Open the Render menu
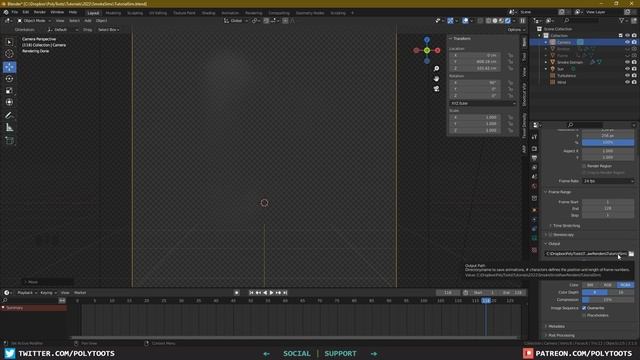Image resolution: width=640 pixels, height=360 pixels. 40,12
